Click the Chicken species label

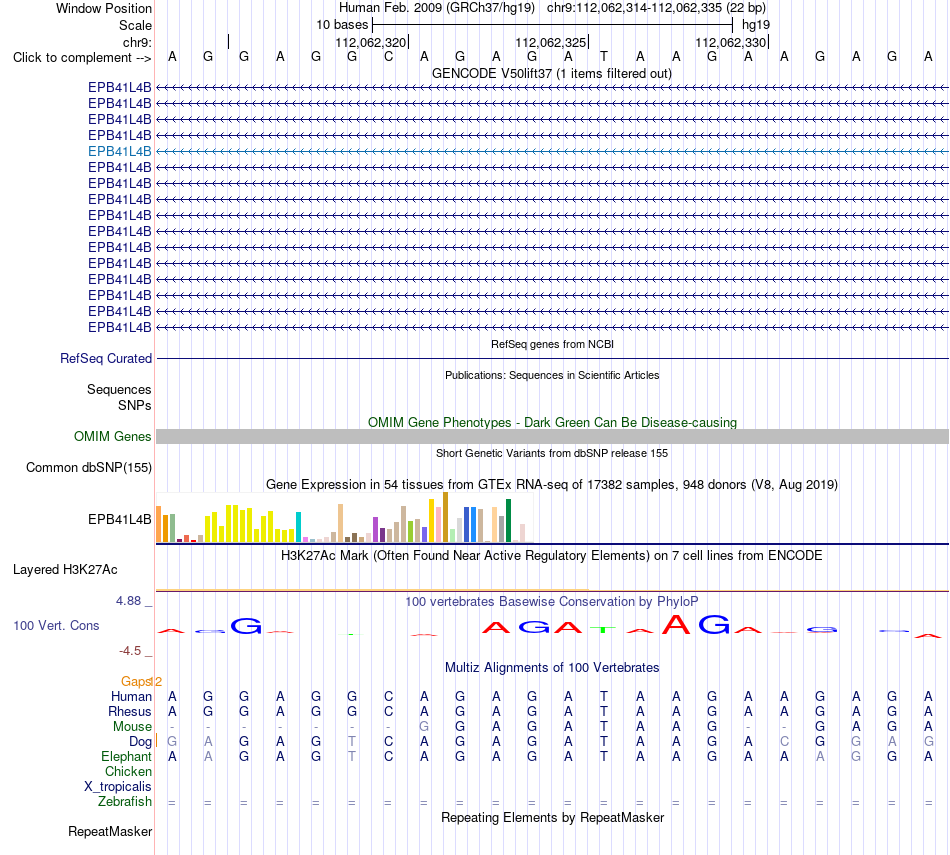coord(128,771)
